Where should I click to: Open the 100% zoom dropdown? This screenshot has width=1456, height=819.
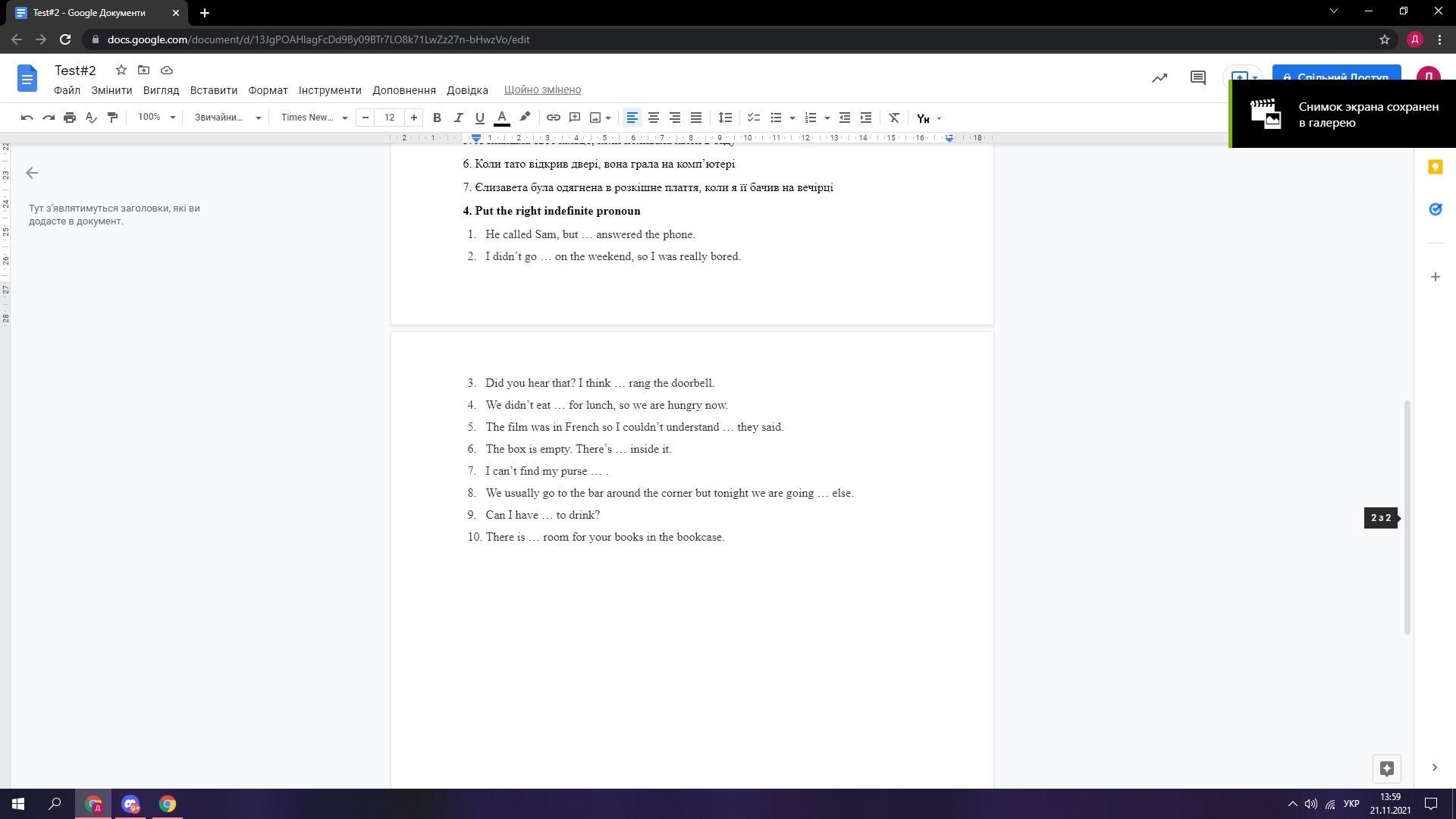coord(156,118)
